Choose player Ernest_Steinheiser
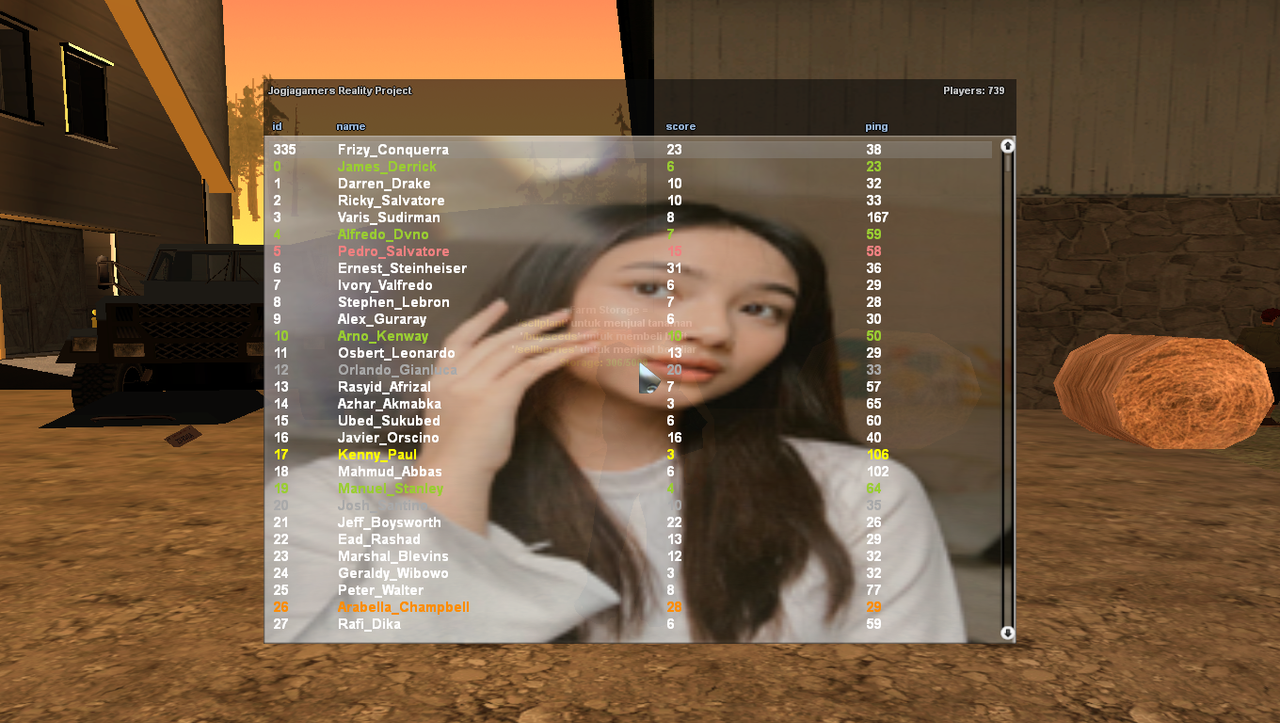This screenshot has width=1280, height=723. tap(402, 269)
